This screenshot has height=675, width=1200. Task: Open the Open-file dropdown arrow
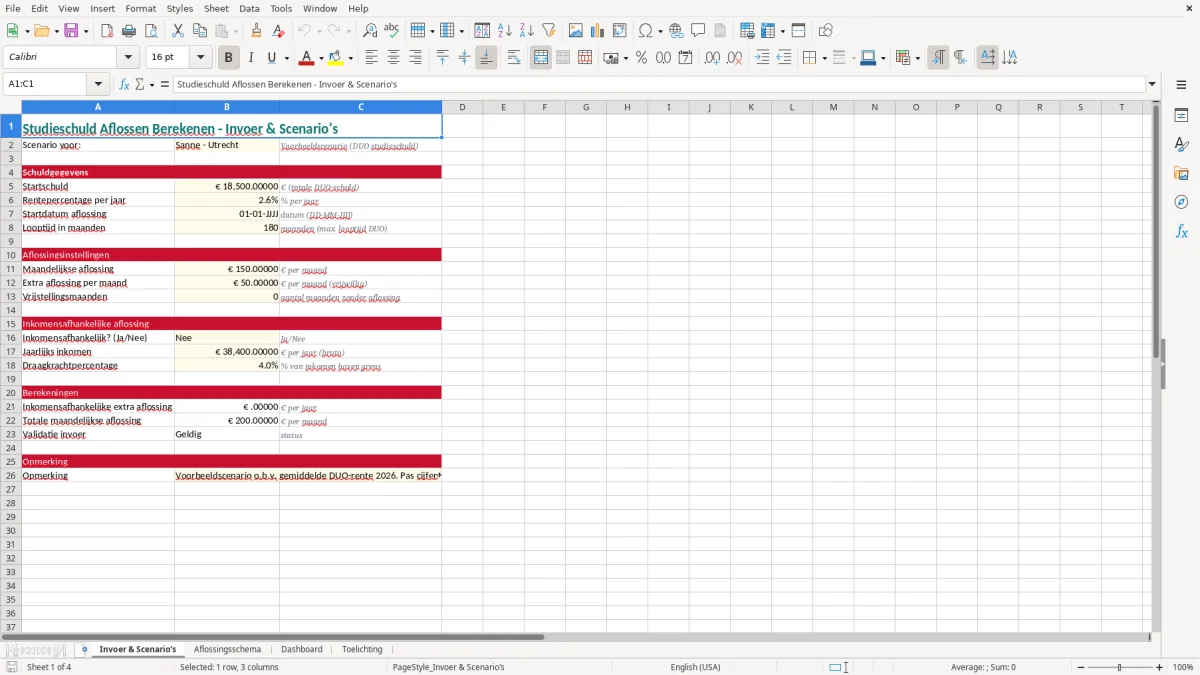tap(56, 31)
